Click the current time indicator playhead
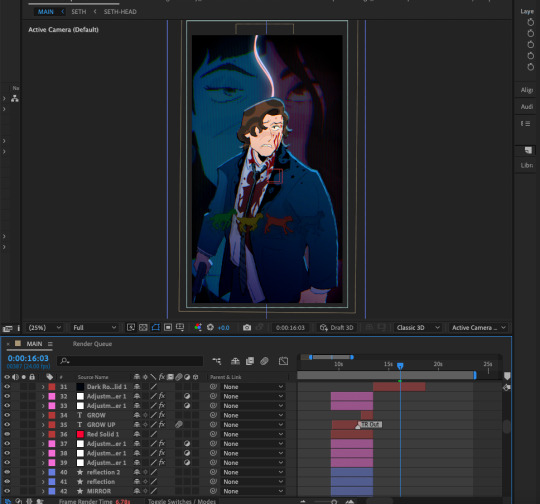 tap(400, 366)
